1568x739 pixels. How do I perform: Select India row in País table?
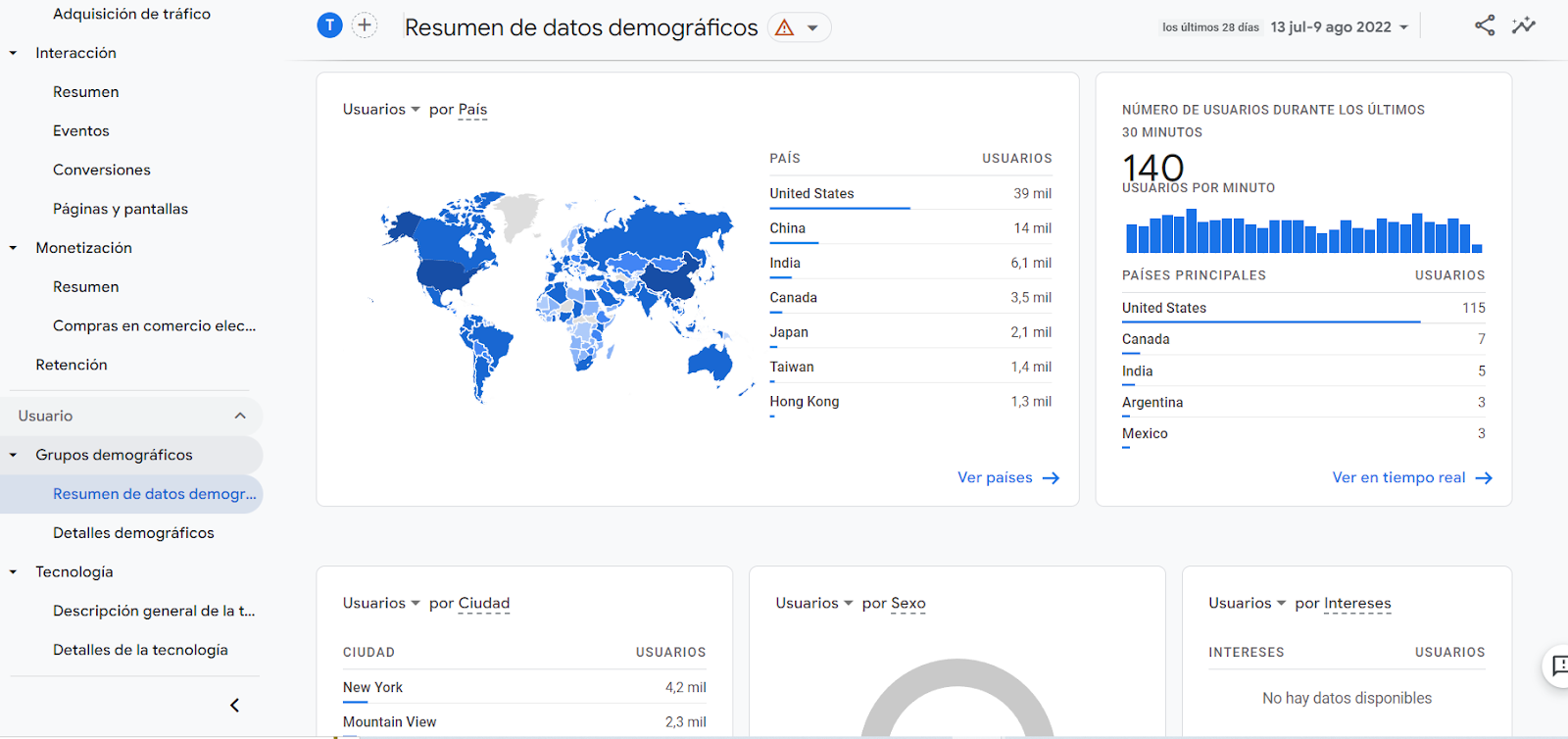pos(910,263)
